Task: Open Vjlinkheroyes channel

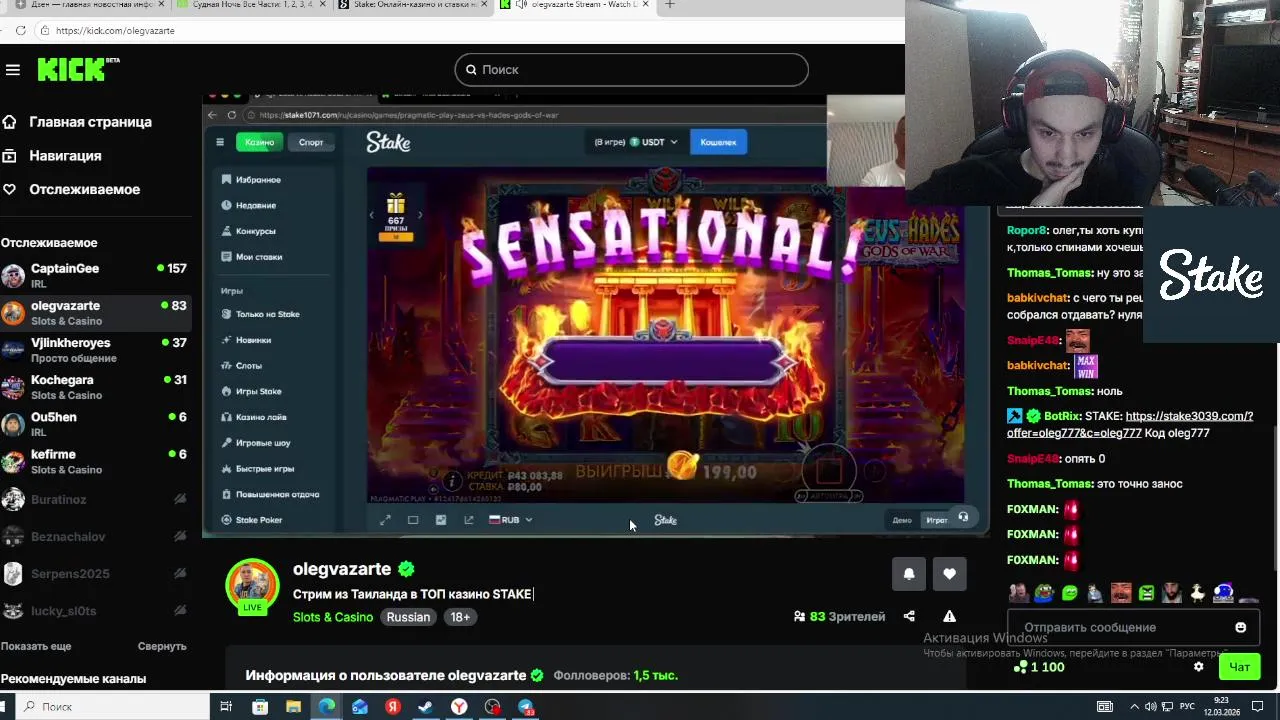Action: pyautogui.click(x=95, y=349)
